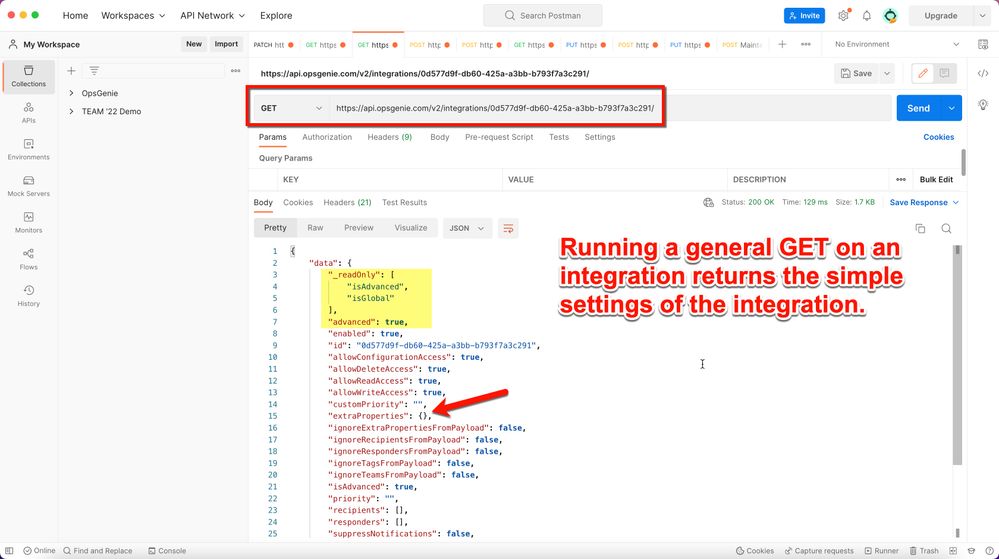The height and width of the screenshot is (559, 999).
Task: Open the APIs sidebar panel
Action: click(x=29, y=113)
